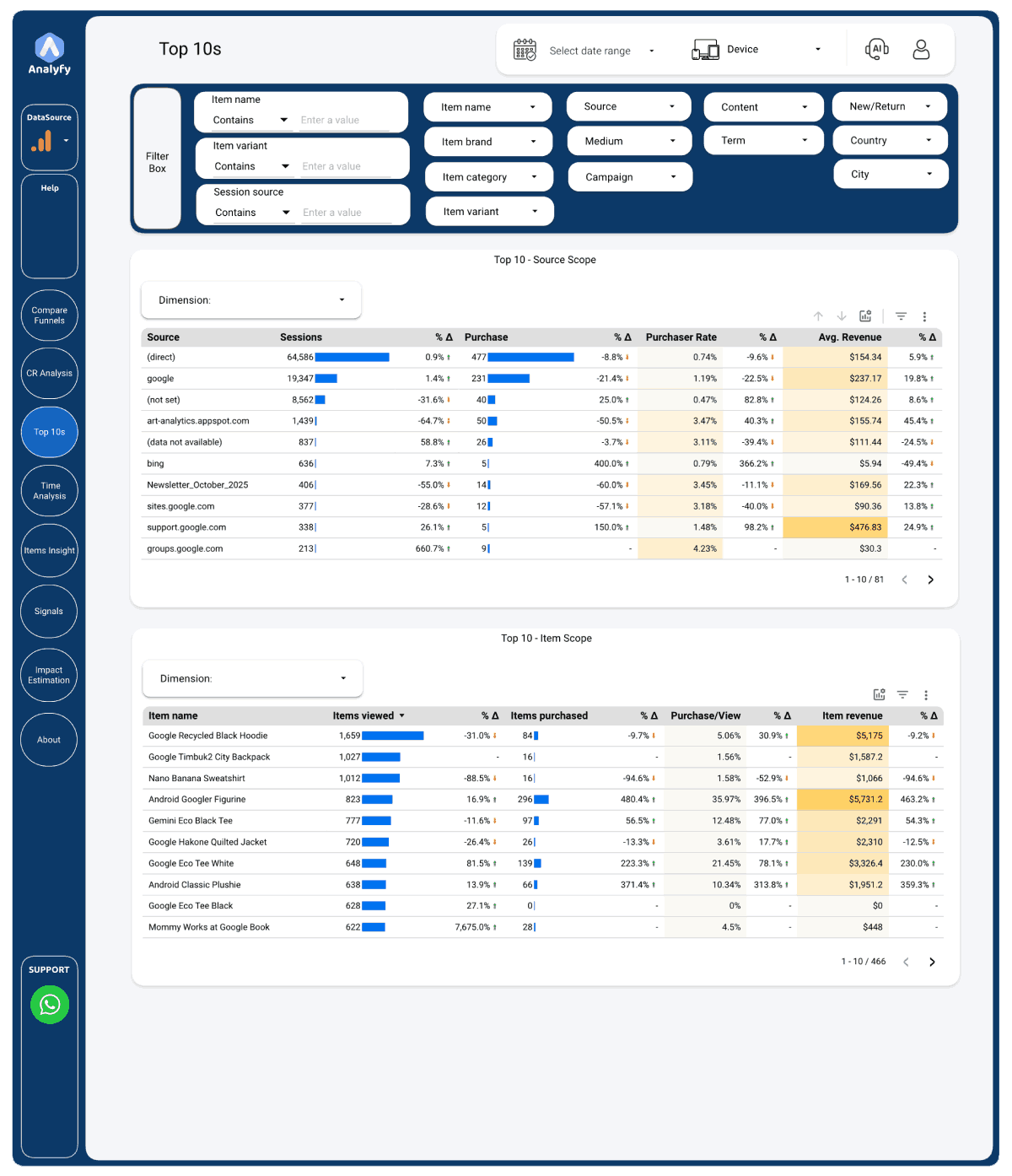Screen dimensions: 1012x1176
Task: Click the Android Googler Figurine item row
Action: point(542,799)
